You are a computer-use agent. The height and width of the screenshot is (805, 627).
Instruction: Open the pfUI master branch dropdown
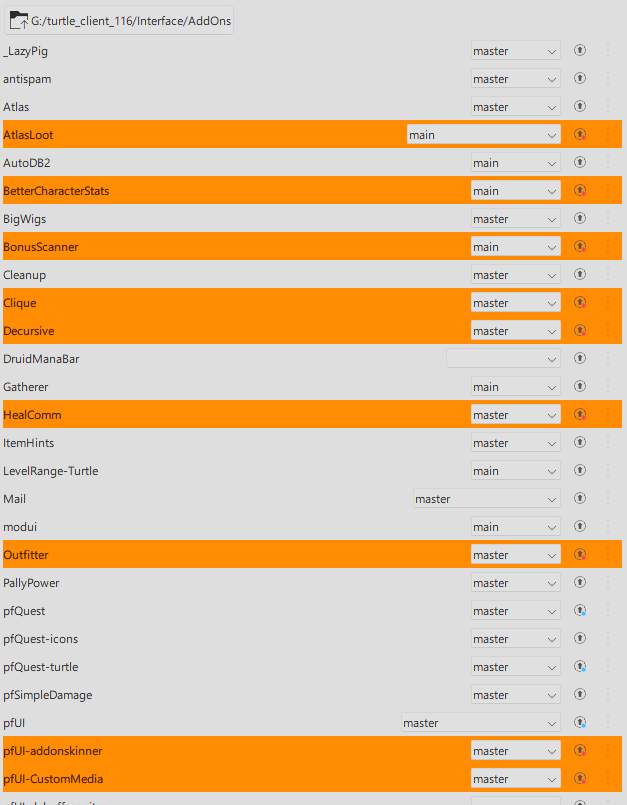pyautogui.click(x=481, y=723)
